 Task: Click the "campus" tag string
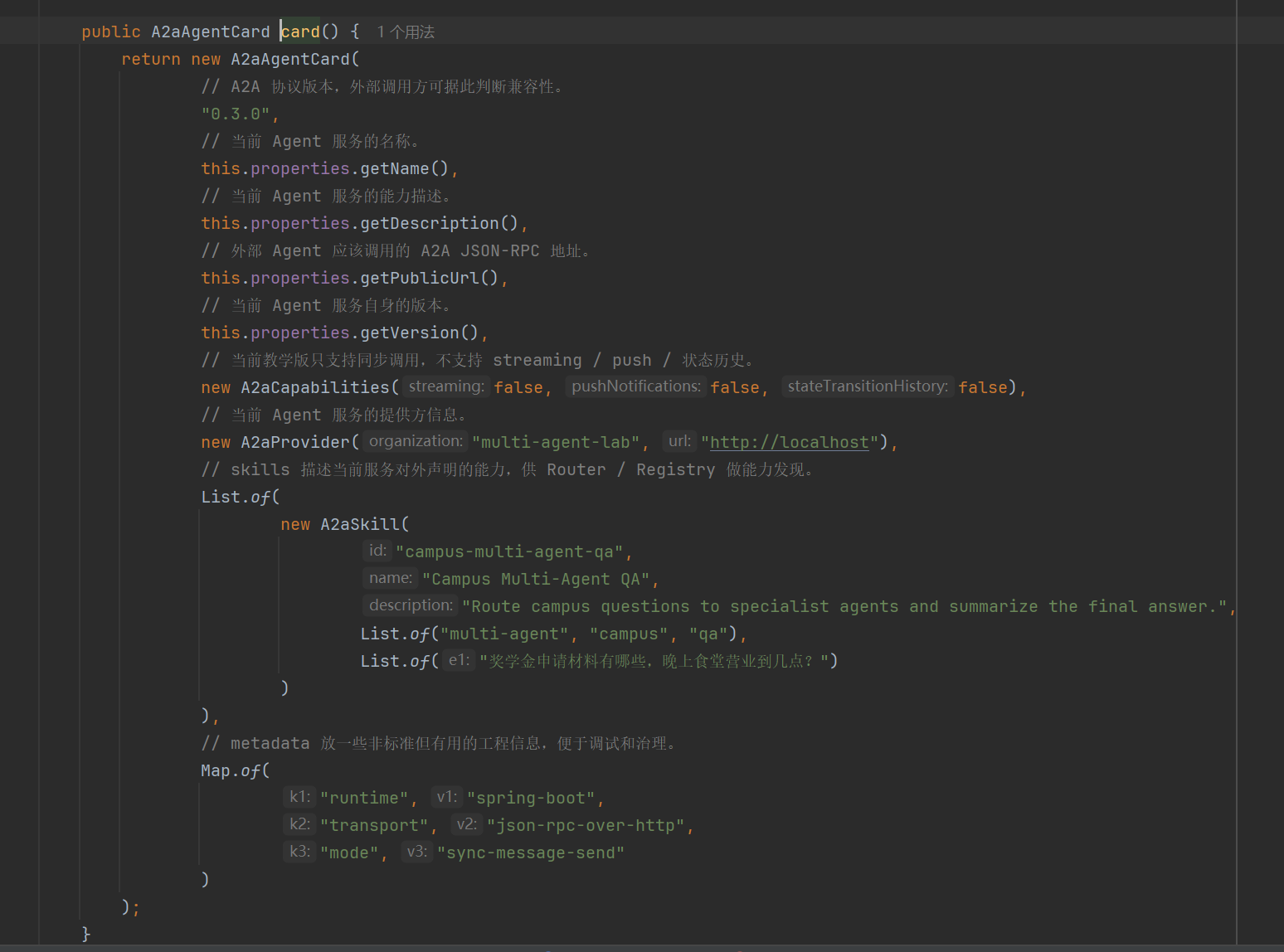629,634
